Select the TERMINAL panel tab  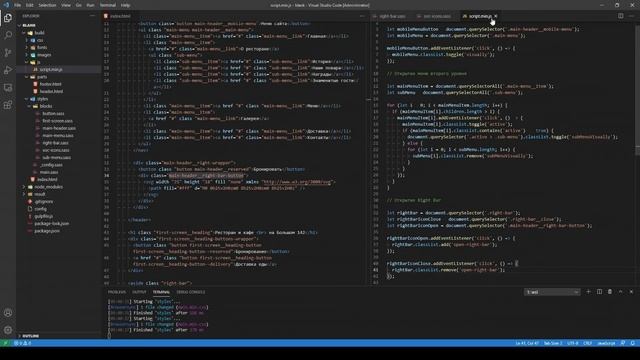pyautogui.click(x=161, y=292)
